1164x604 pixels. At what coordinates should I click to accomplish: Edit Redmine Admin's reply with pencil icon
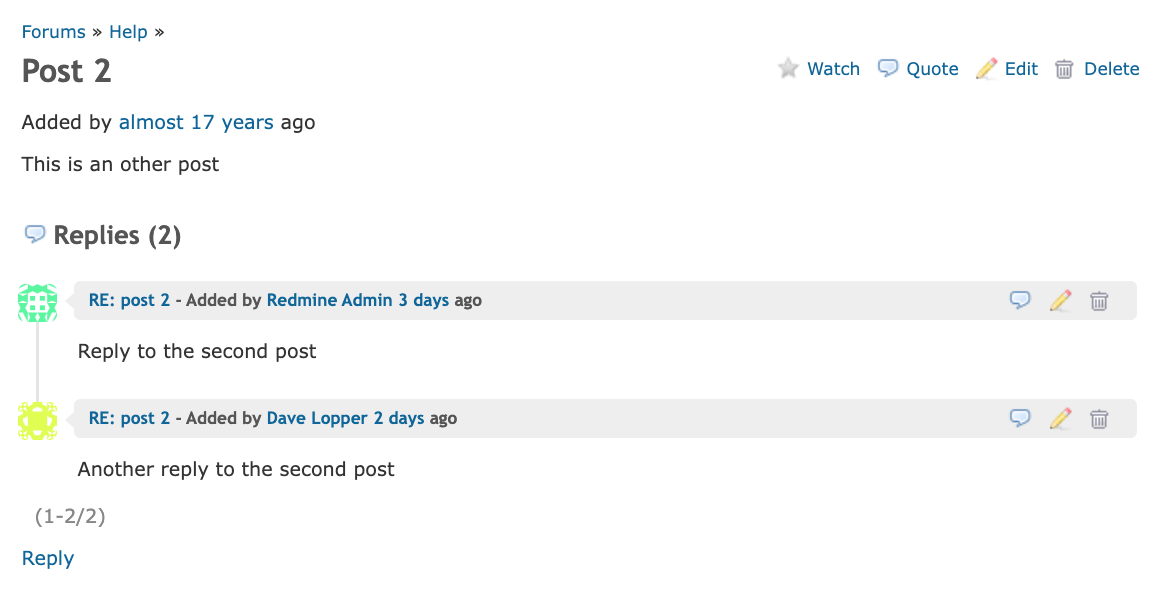point(1061,300)
